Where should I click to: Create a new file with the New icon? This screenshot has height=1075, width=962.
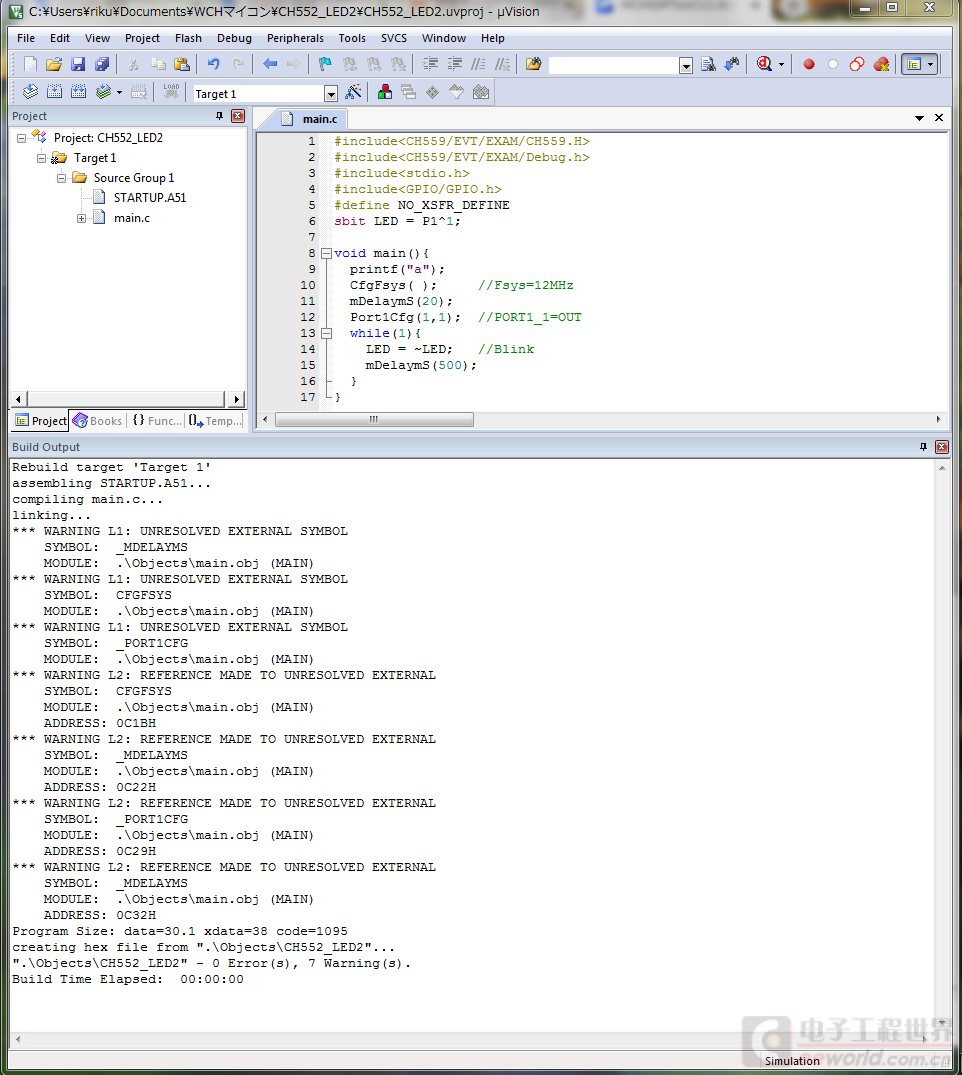[30, 64]
